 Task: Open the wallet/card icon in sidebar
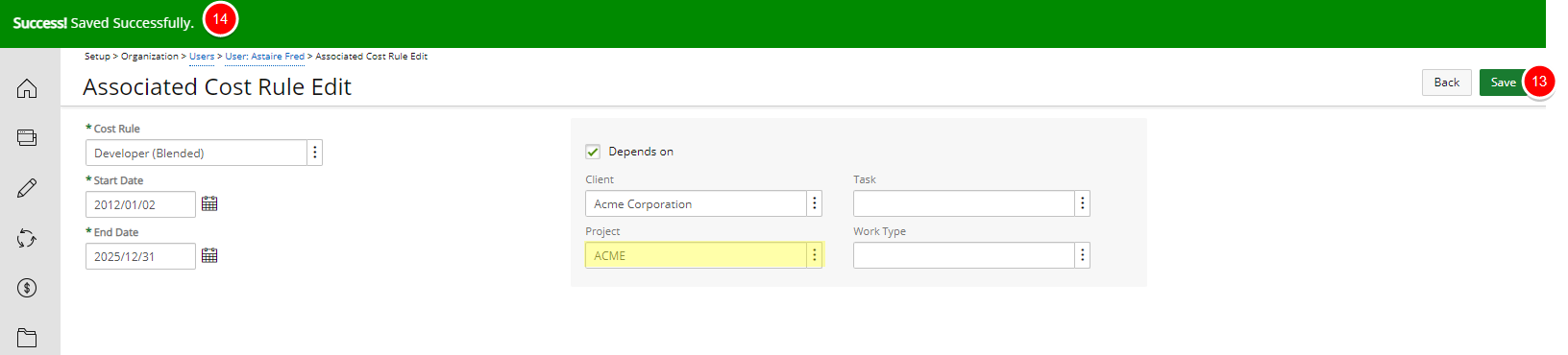27,138
